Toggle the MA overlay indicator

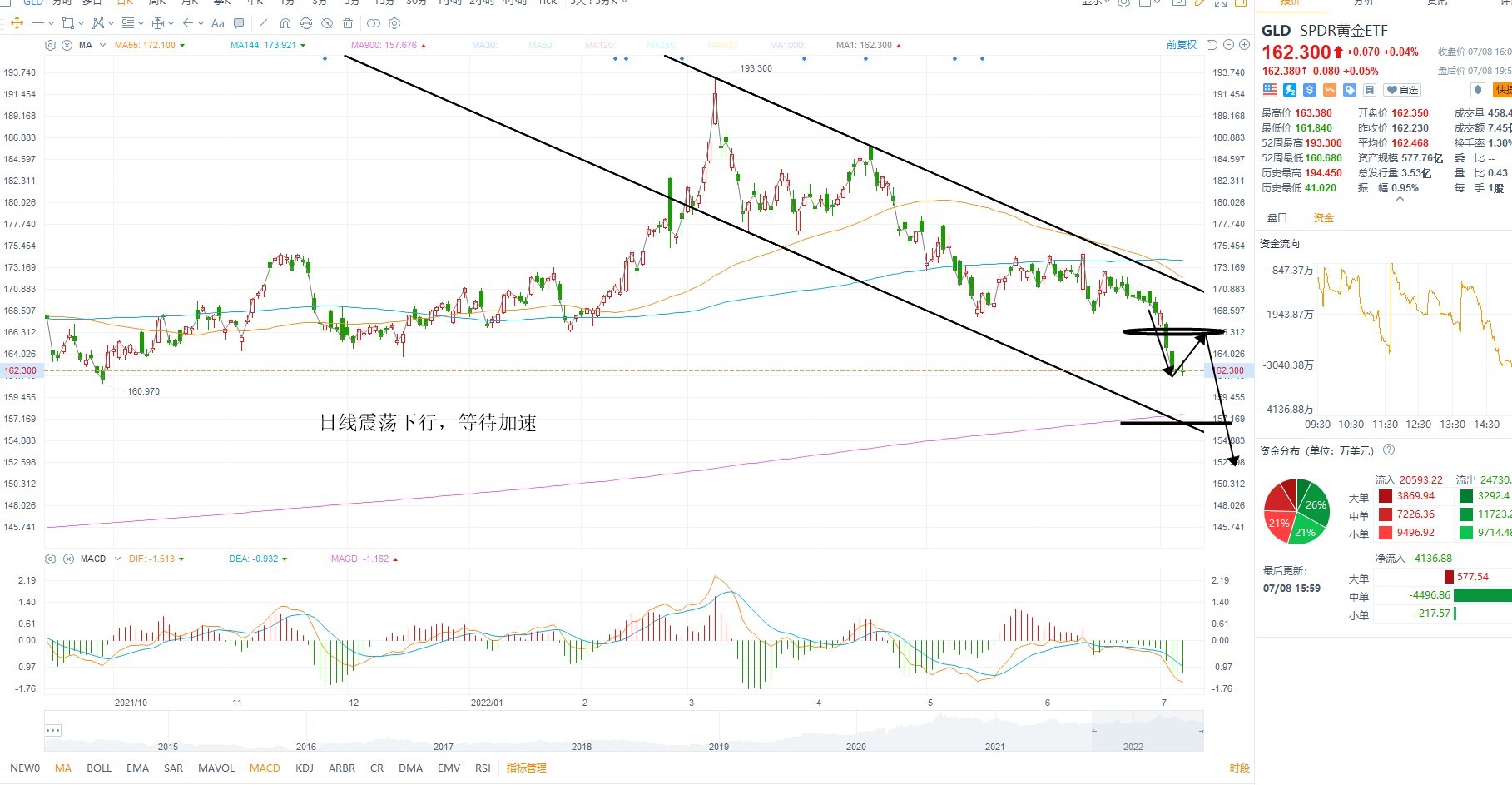click(63, 768)
